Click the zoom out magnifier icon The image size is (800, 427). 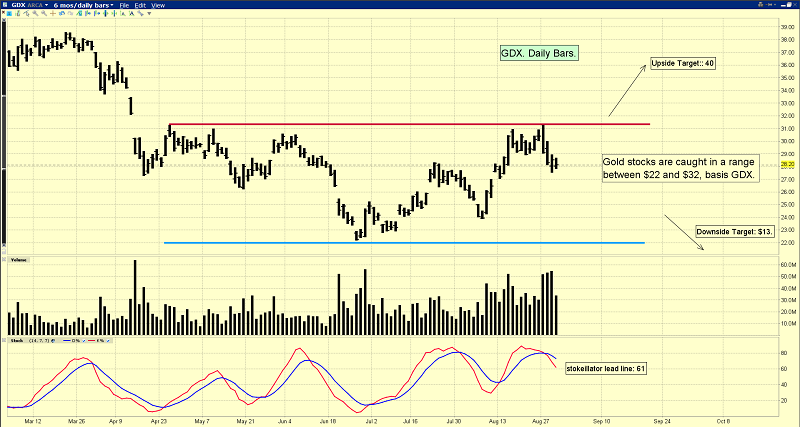[x=44, y=14]
